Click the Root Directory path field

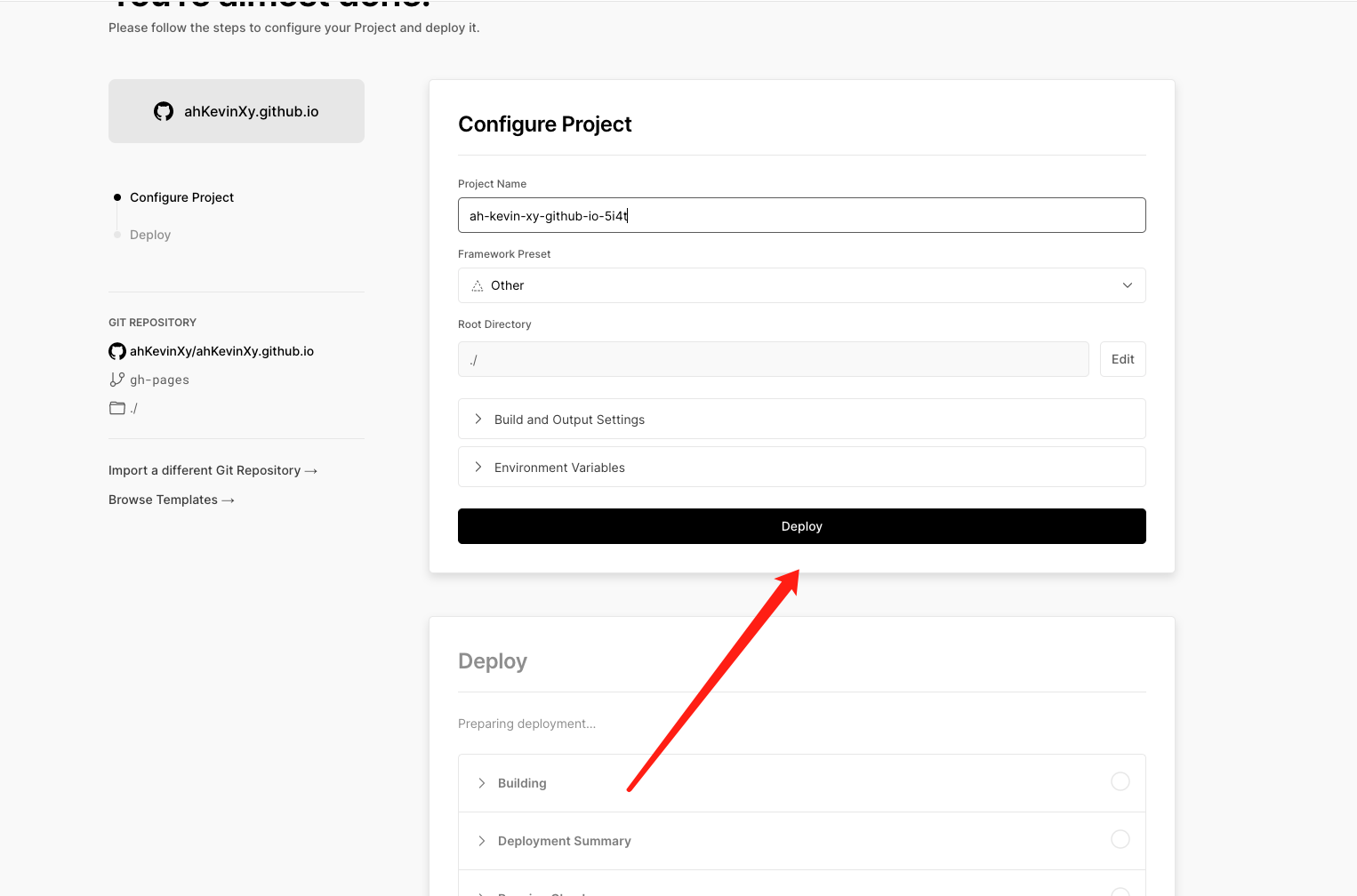coord(772,359)
